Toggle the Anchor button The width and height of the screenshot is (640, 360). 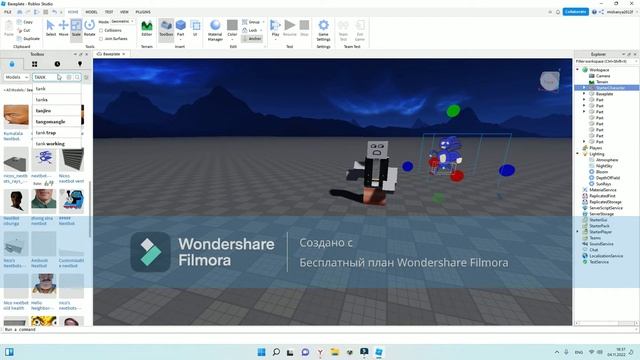tap(252, 39)
